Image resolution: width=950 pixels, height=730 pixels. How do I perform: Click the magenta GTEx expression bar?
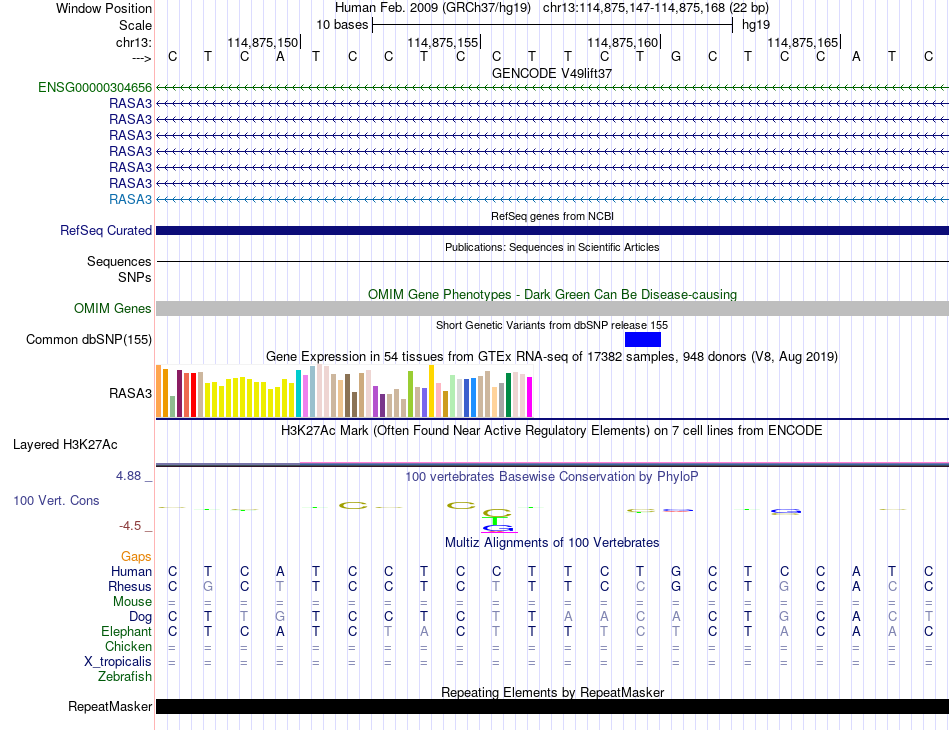pyautogui.click(x=530, y=397)
